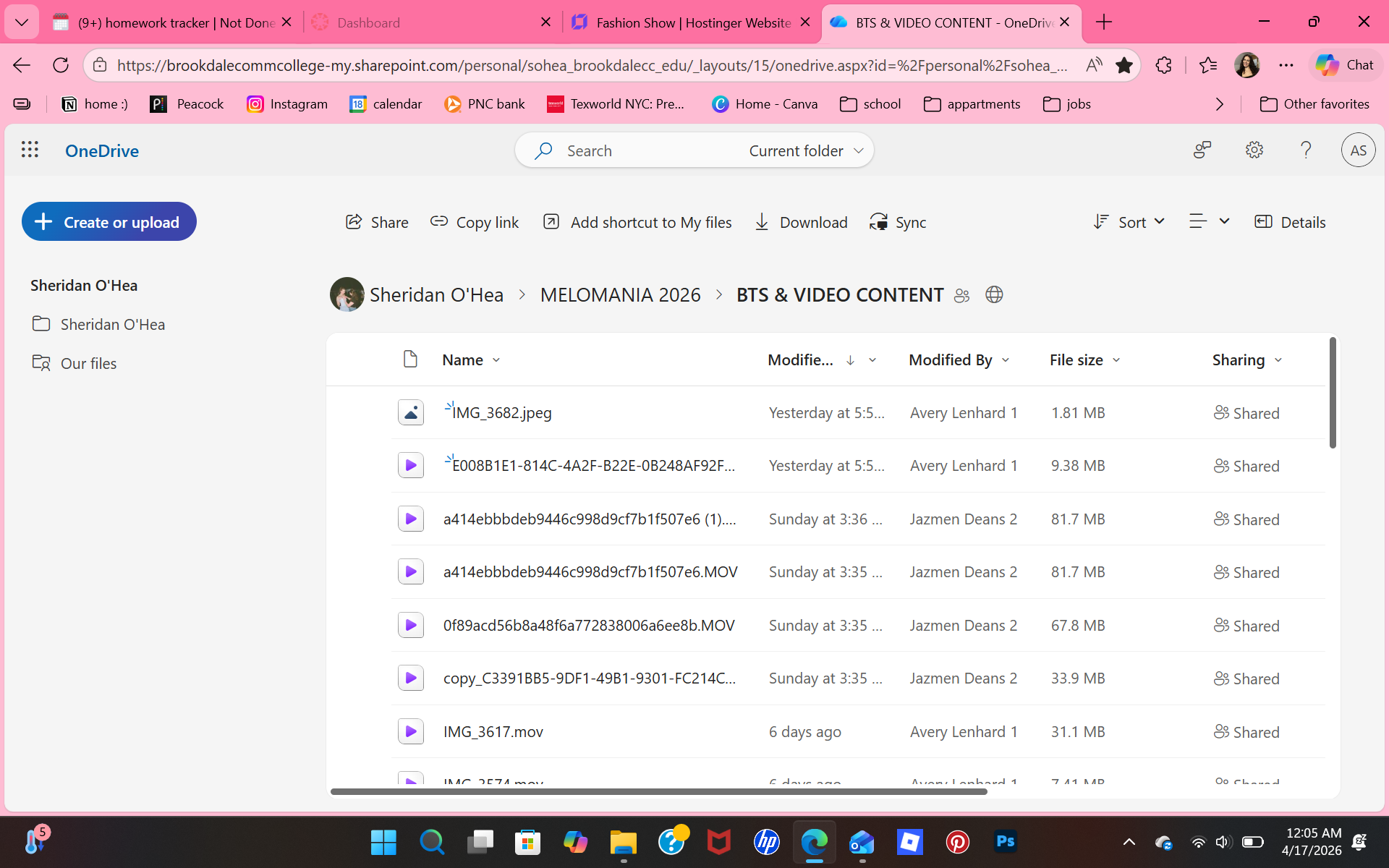
Task: Click the video icon for IMG_3617.mov
Action: (410, 731)
